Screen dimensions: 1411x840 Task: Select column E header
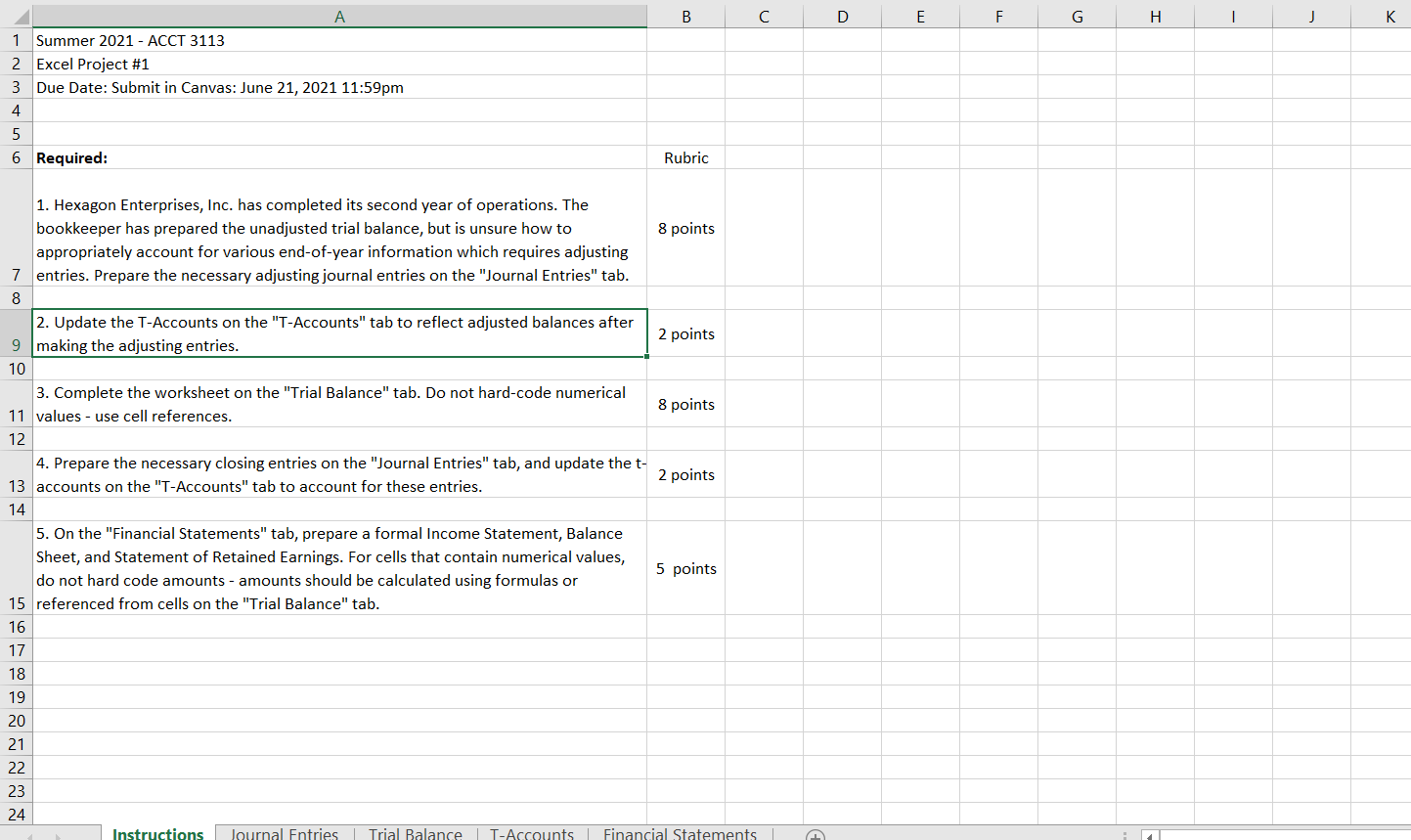[920, 17]
